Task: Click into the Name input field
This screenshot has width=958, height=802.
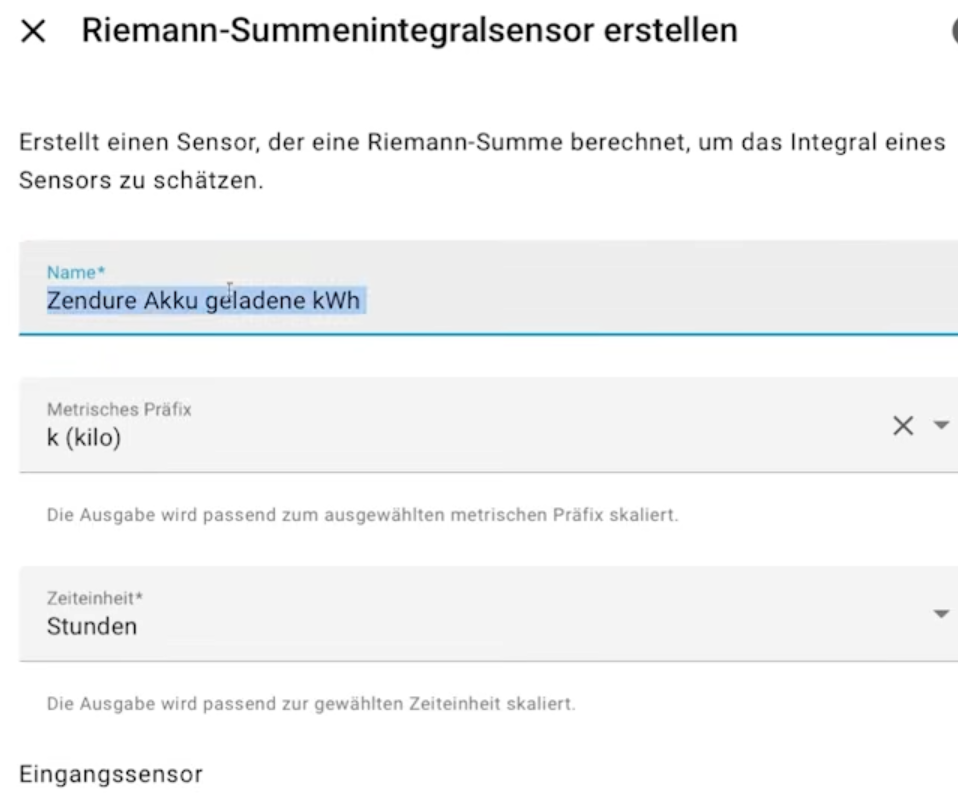Action: (488, 288)
